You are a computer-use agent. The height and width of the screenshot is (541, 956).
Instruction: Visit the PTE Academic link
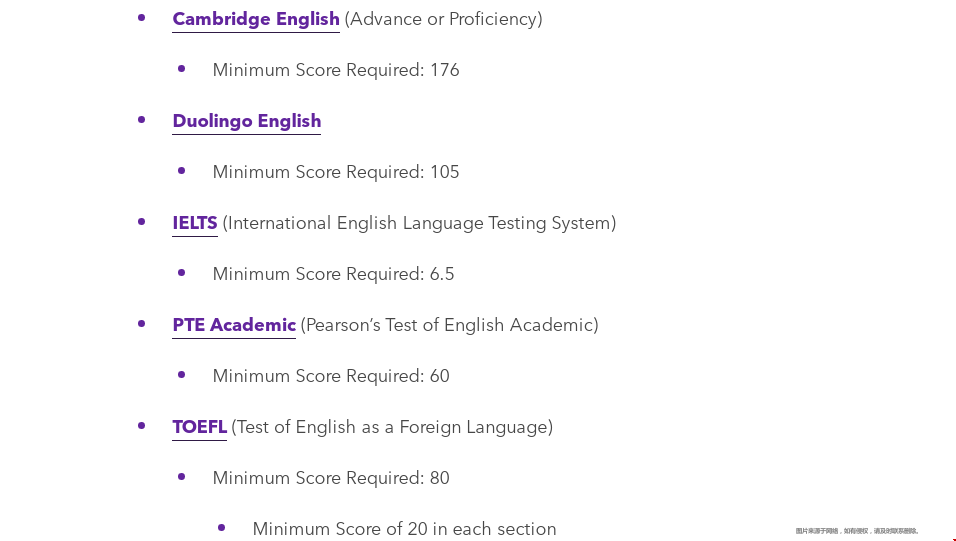(x=234, y=324)
